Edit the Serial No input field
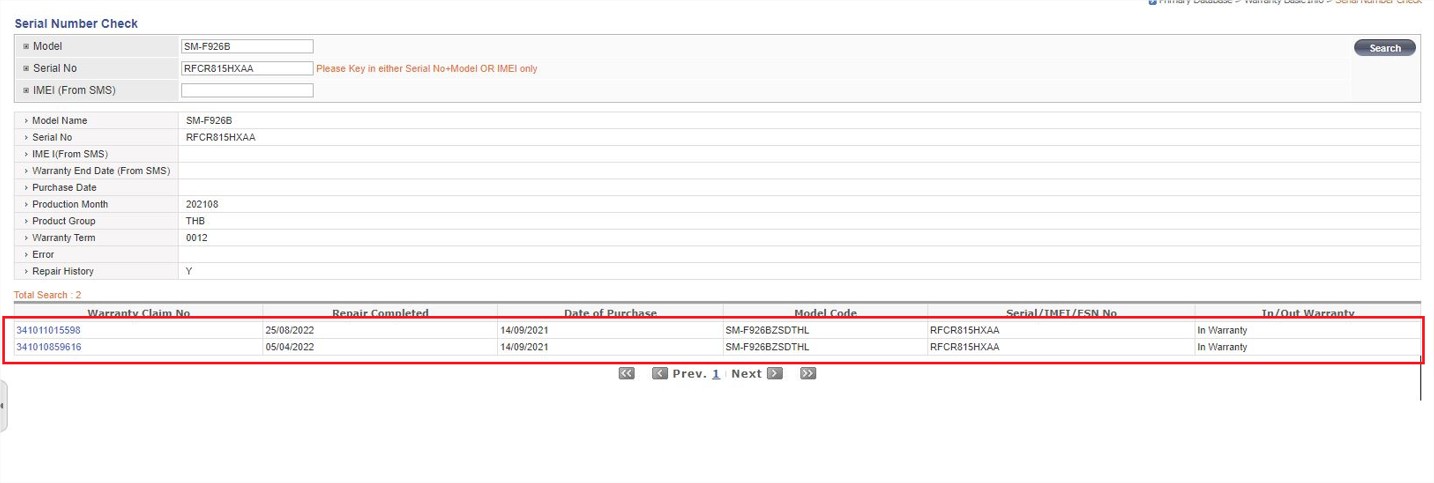This screenshot has width=1434, height=483. click(247, 68)
